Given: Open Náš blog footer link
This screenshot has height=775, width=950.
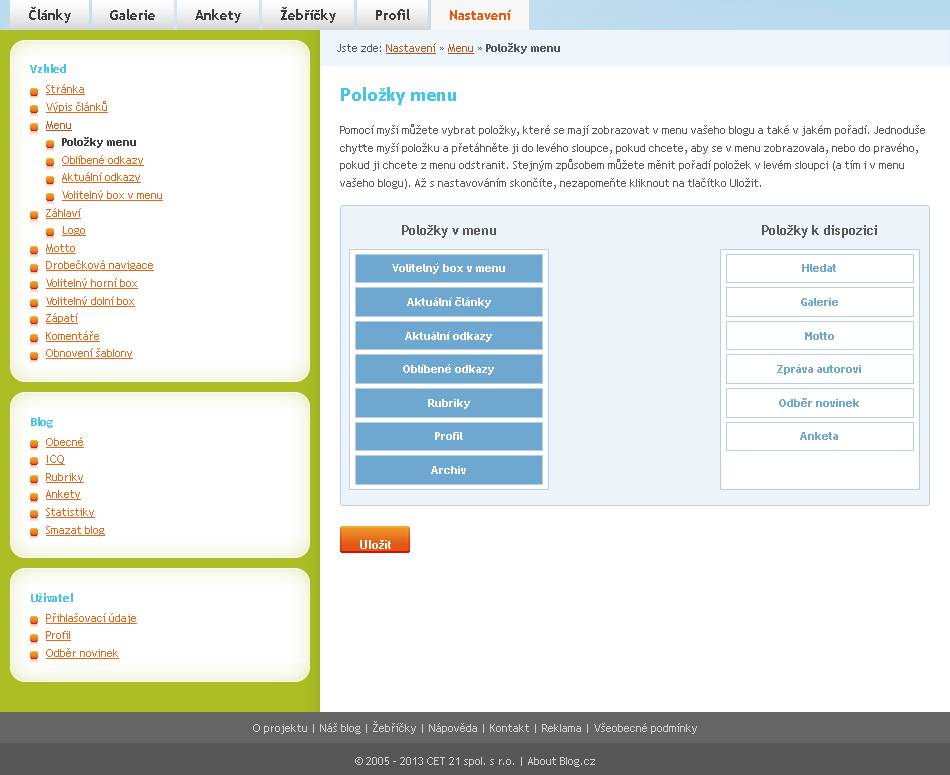Looking at the screenshot, I should pos(340,728).
